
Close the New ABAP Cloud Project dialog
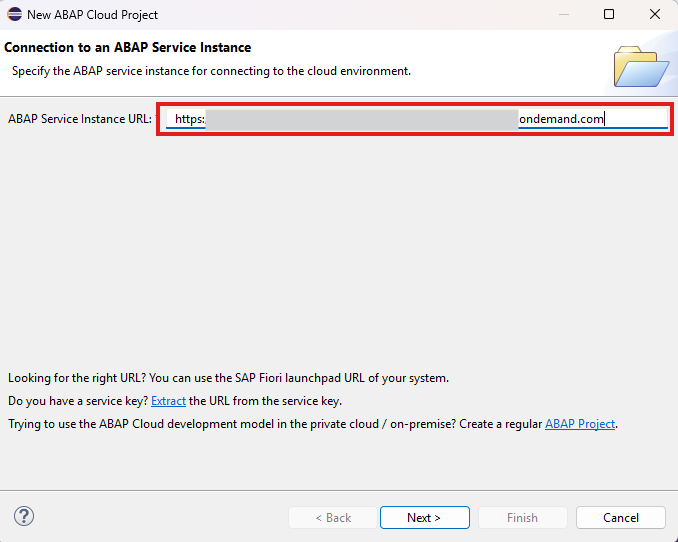click(655, 14)
